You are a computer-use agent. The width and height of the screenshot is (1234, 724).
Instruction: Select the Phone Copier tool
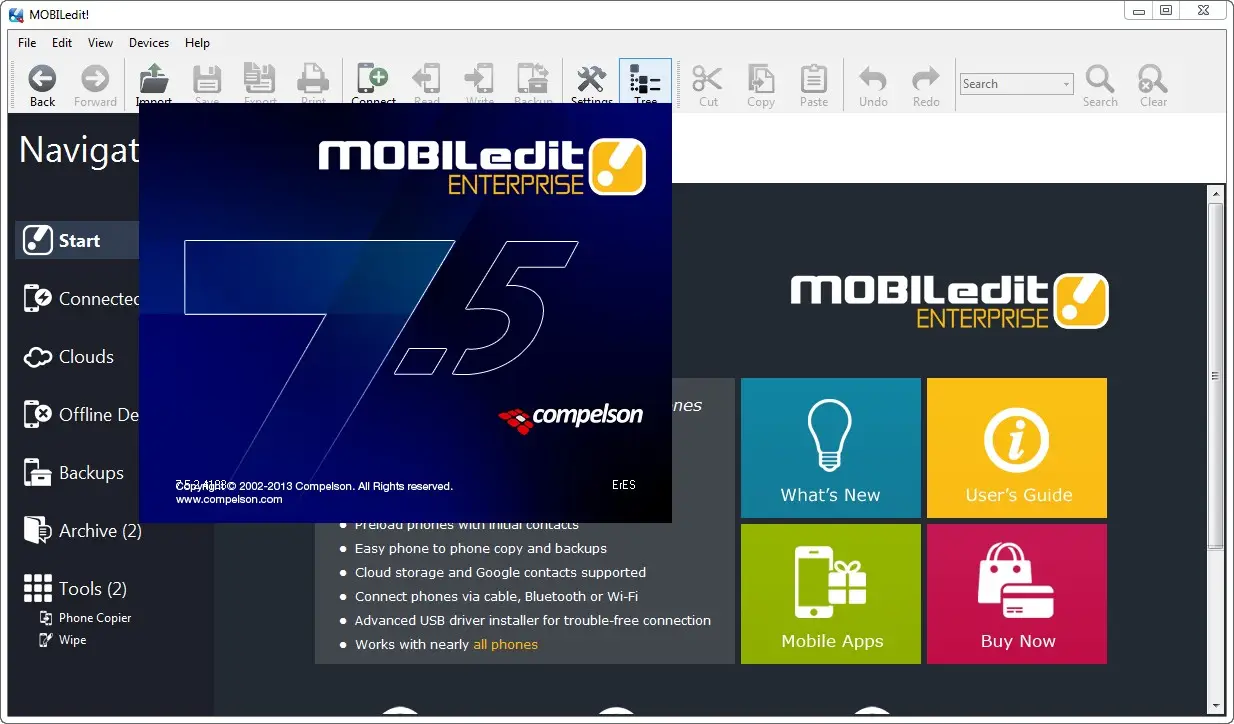[x=97, y=617]
